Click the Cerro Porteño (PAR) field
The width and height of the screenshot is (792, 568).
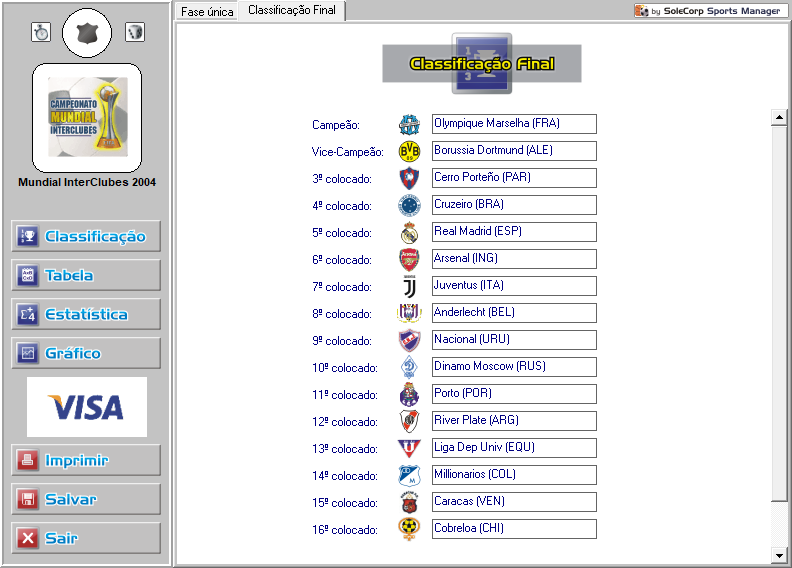(514, 178)
